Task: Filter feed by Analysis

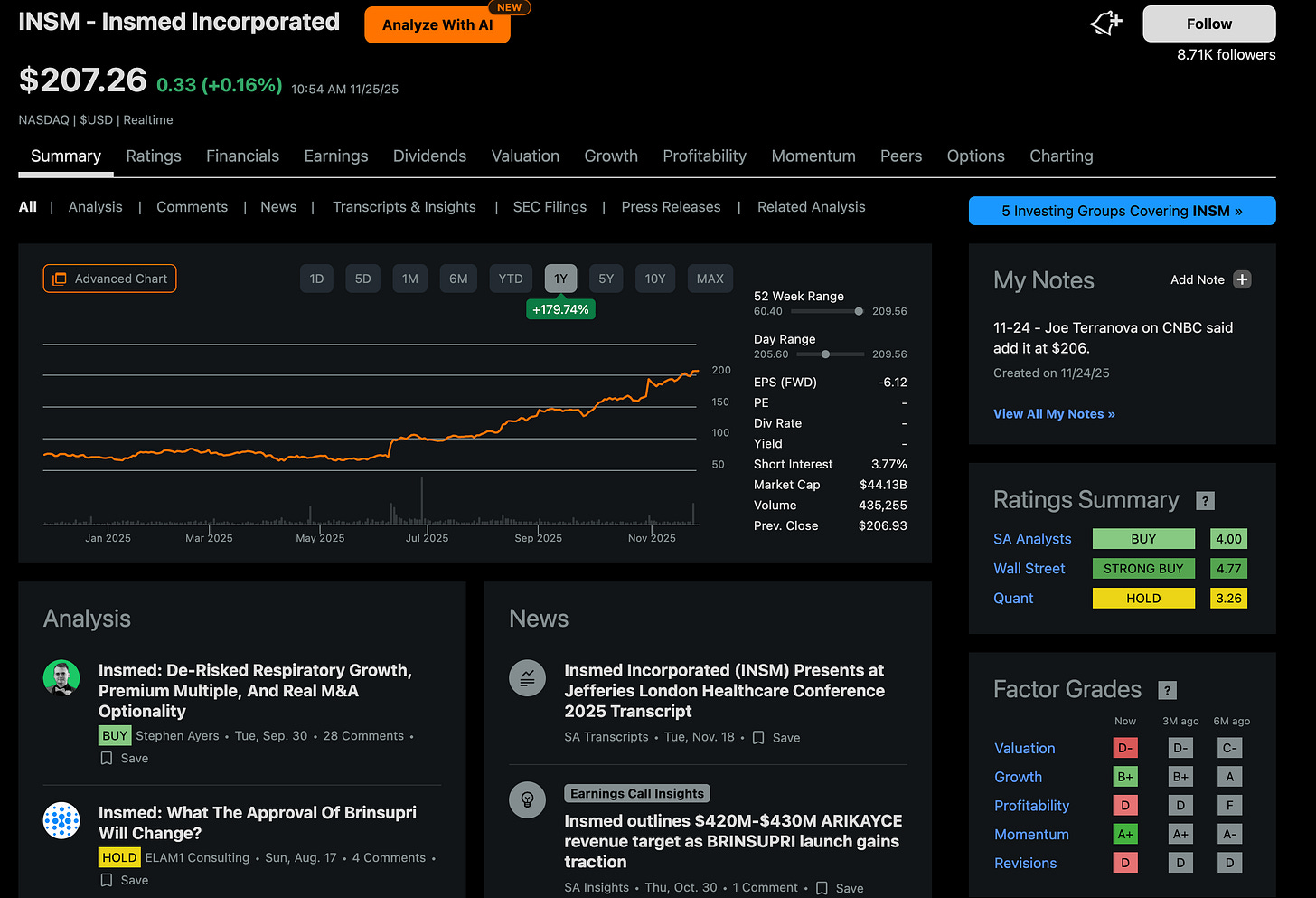Action: (95, 207)
